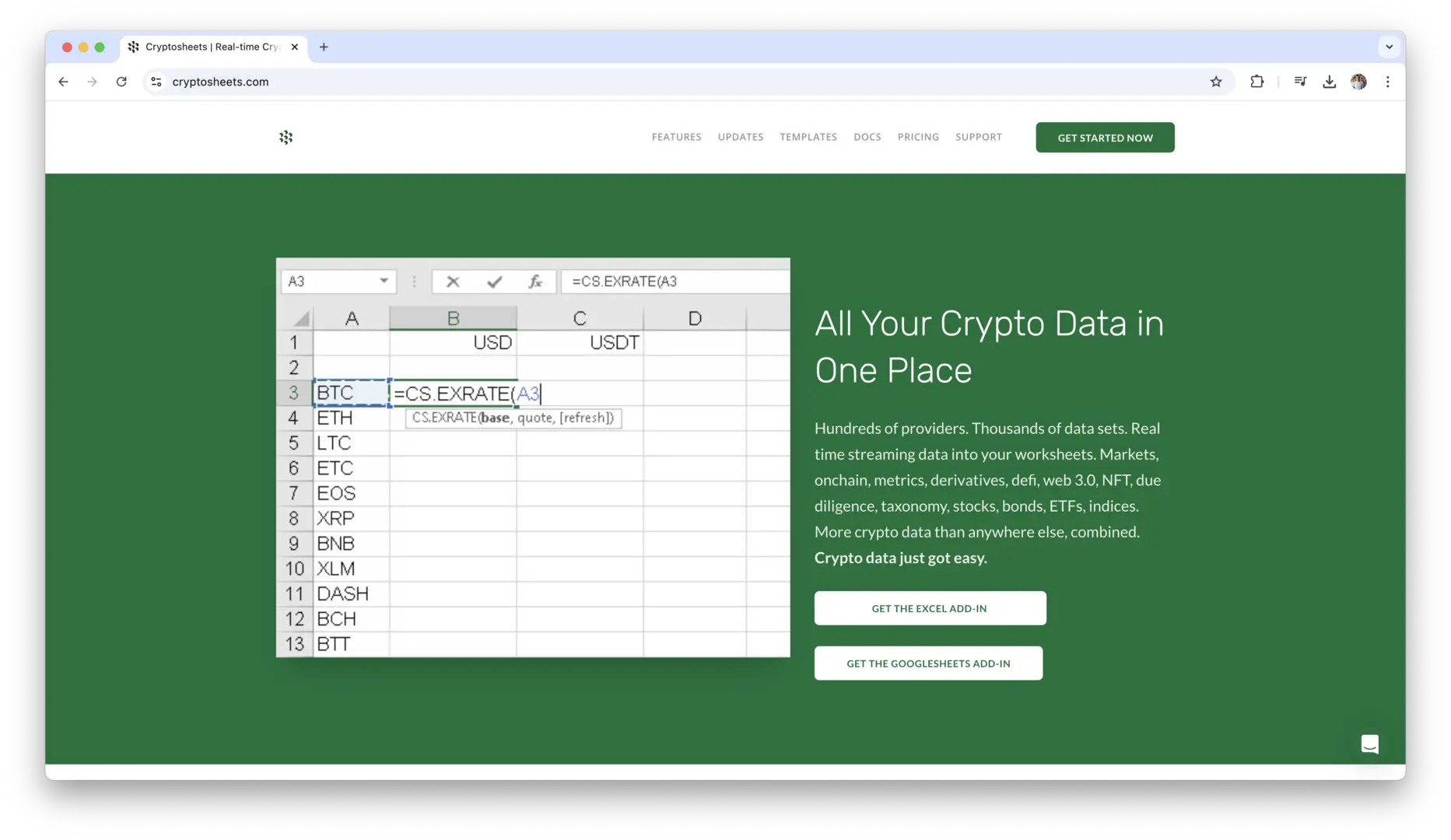The width and height of the screenshot is (1451, 840).
Task: Click the 'All Your Crypto Data in One Place' heading
Action: coord(989,347)
